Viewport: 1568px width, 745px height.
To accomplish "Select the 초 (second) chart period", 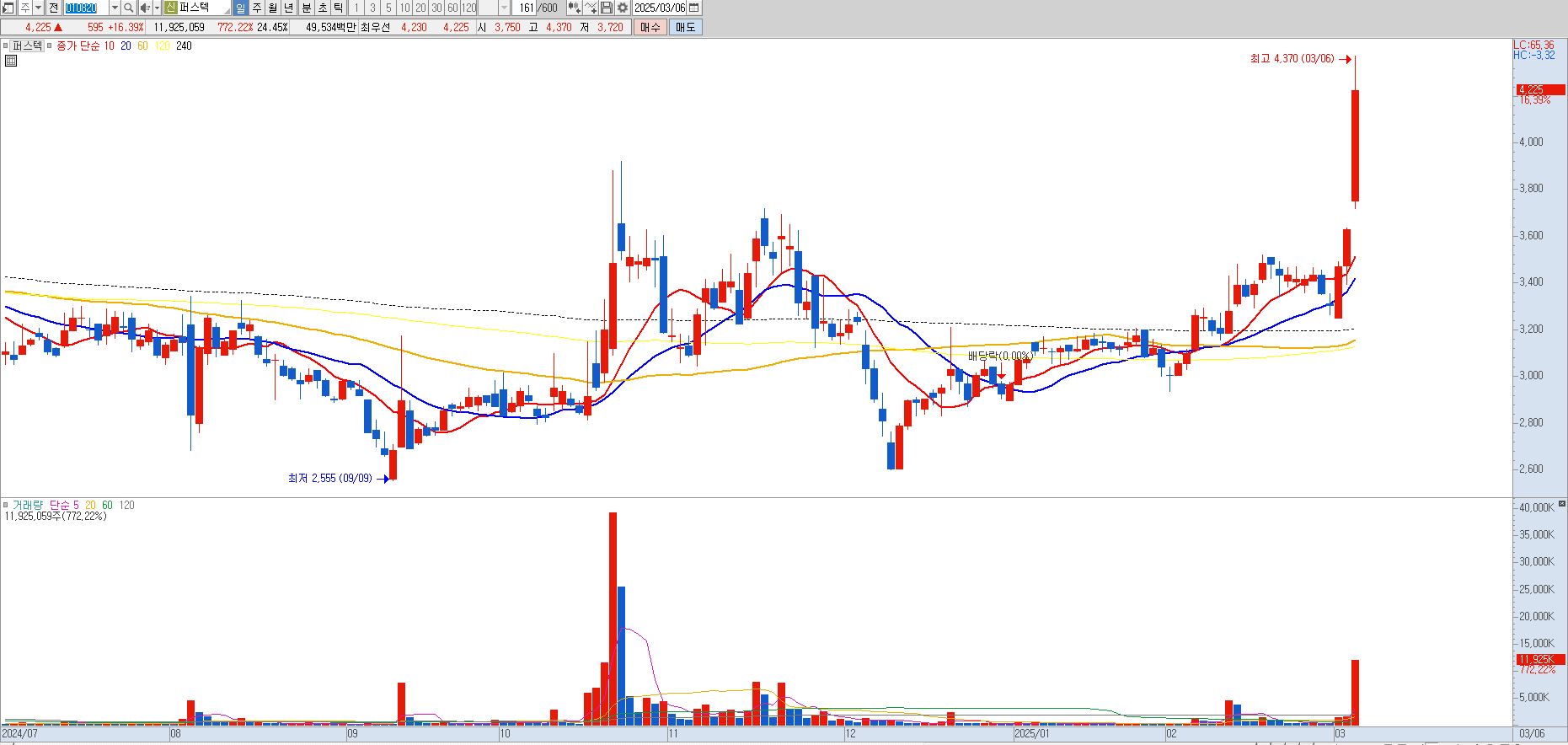I will coord(322,8).
